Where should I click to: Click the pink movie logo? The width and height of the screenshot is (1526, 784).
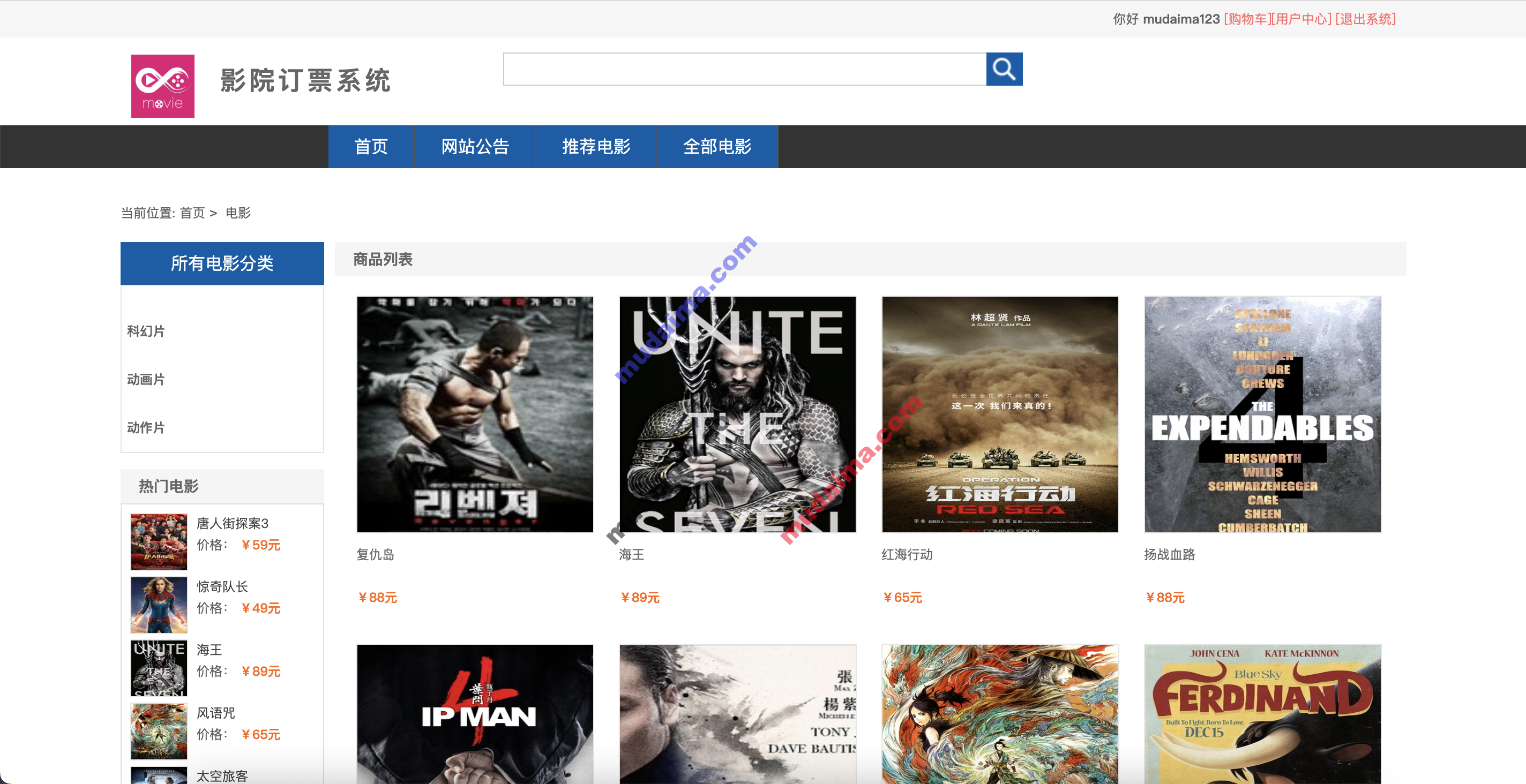(163, 86)
